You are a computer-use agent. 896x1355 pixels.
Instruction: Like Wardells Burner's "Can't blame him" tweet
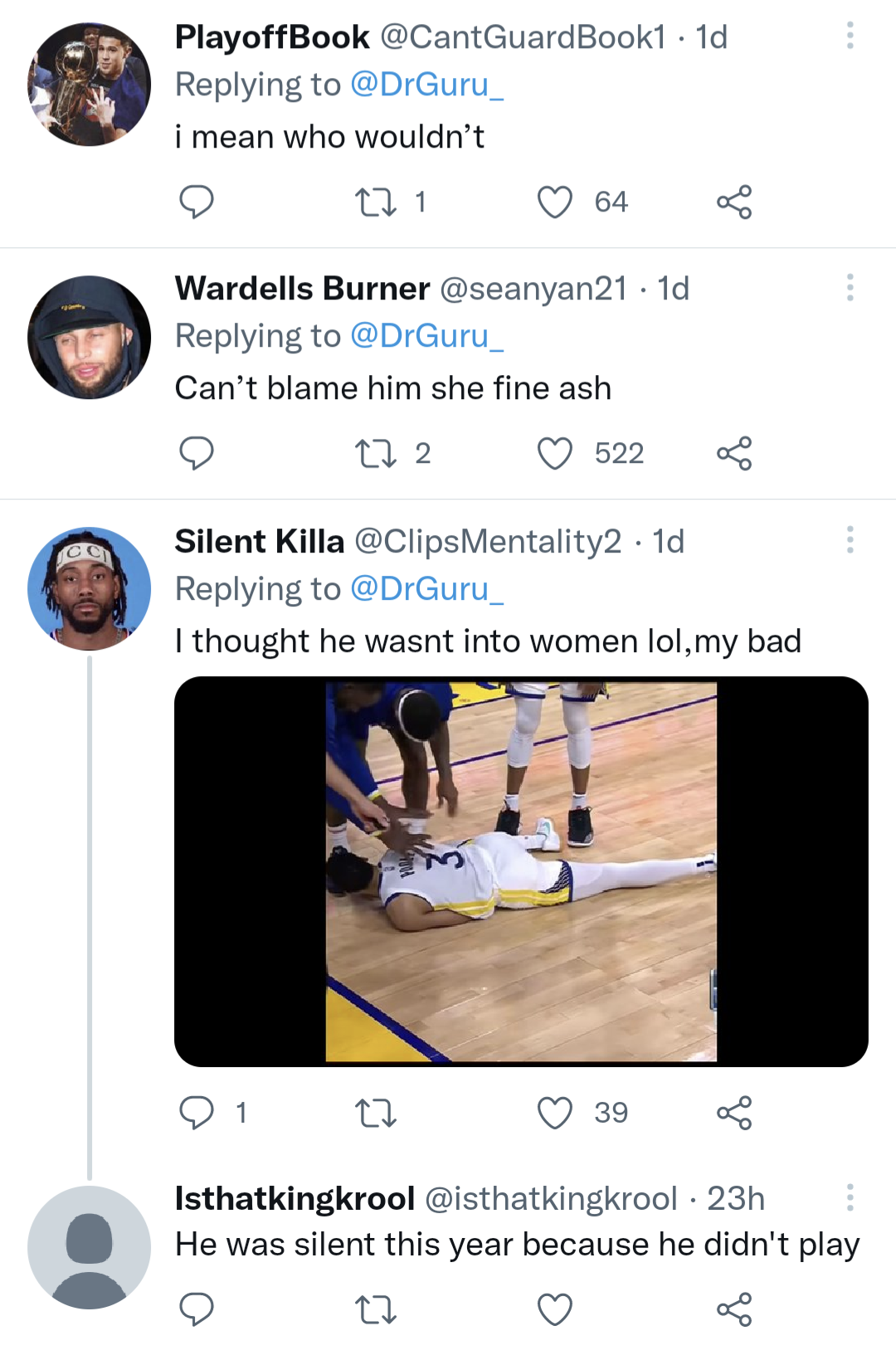[x=557, y=452]
